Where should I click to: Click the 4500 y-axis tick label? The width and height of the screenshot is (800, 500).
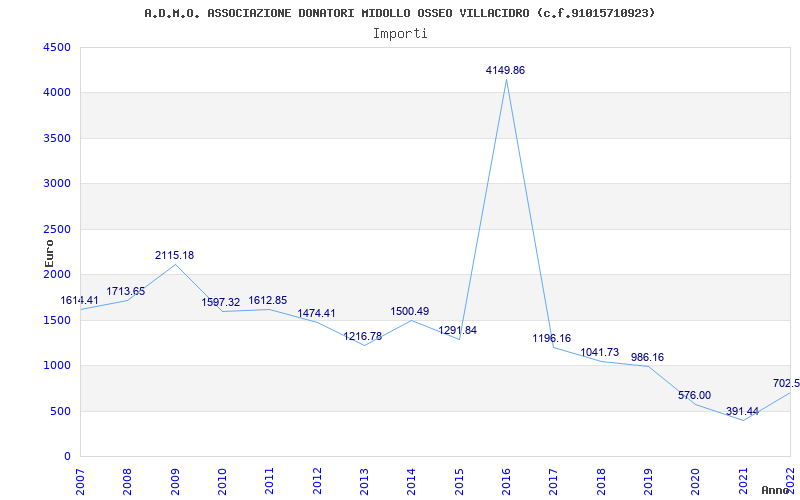57,47
